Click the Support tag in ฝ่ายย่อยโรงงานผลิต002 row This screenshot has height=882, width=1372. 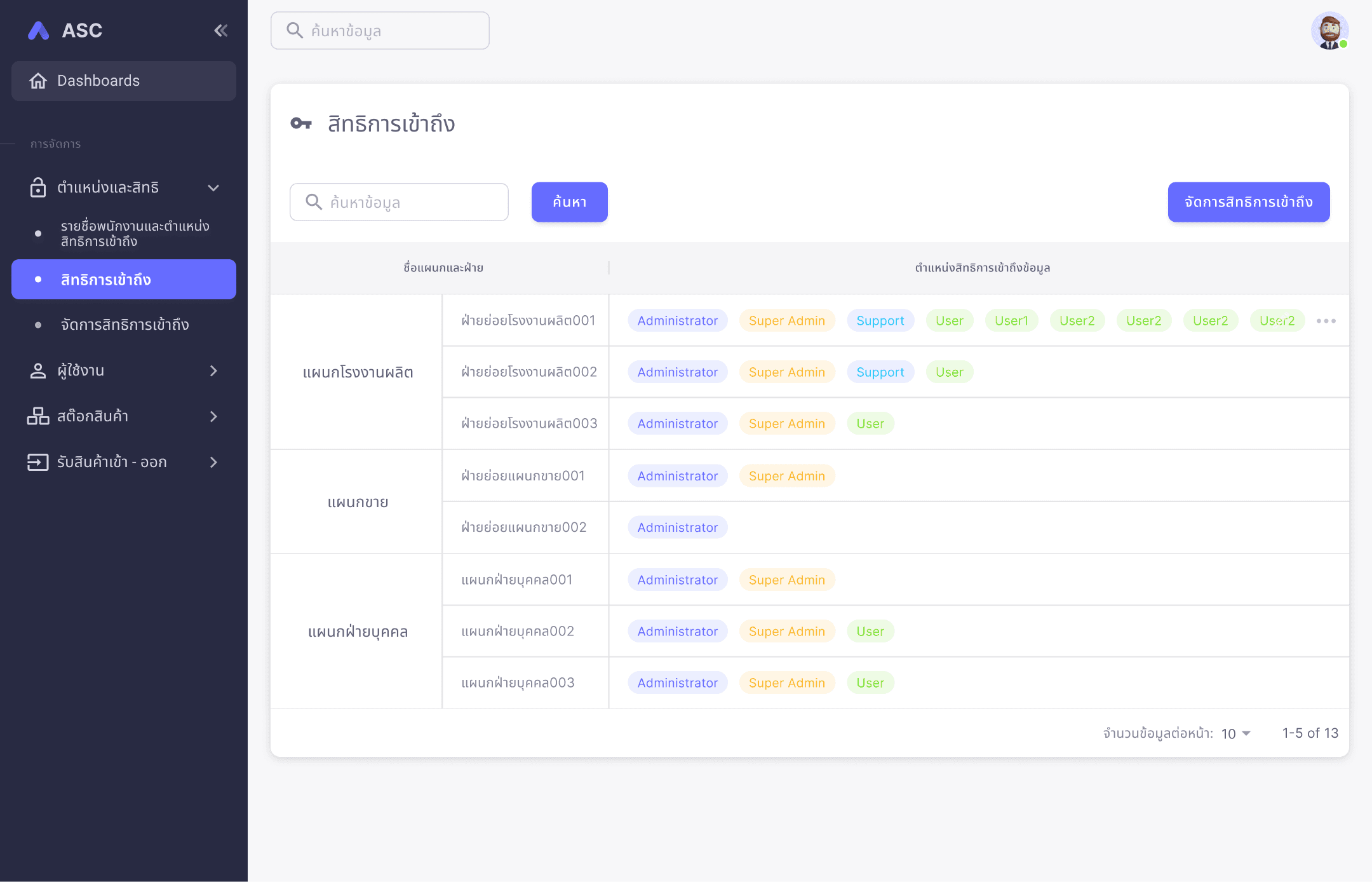point(880,372)
